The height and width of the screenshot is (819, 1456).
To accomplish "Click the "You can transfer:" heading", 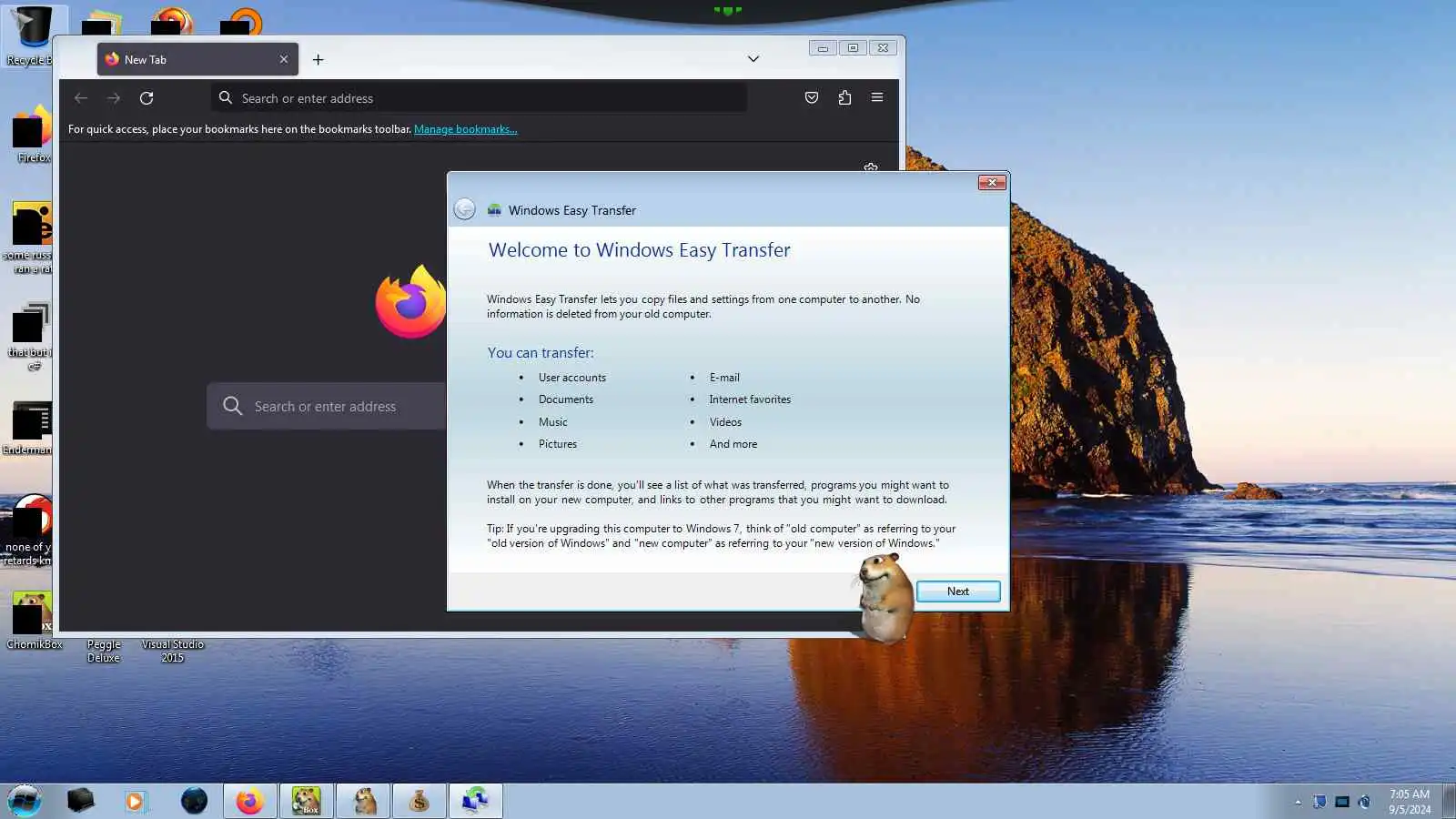I will [x=541, y=353].
